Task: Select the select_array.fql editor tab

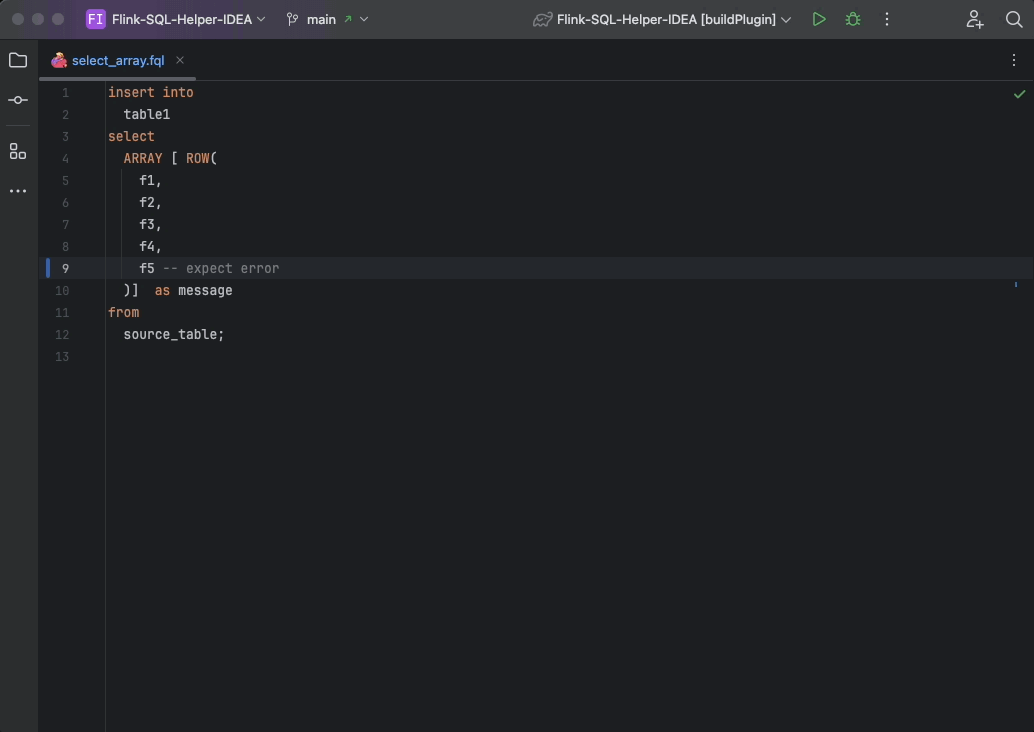Action: [117, 61]
